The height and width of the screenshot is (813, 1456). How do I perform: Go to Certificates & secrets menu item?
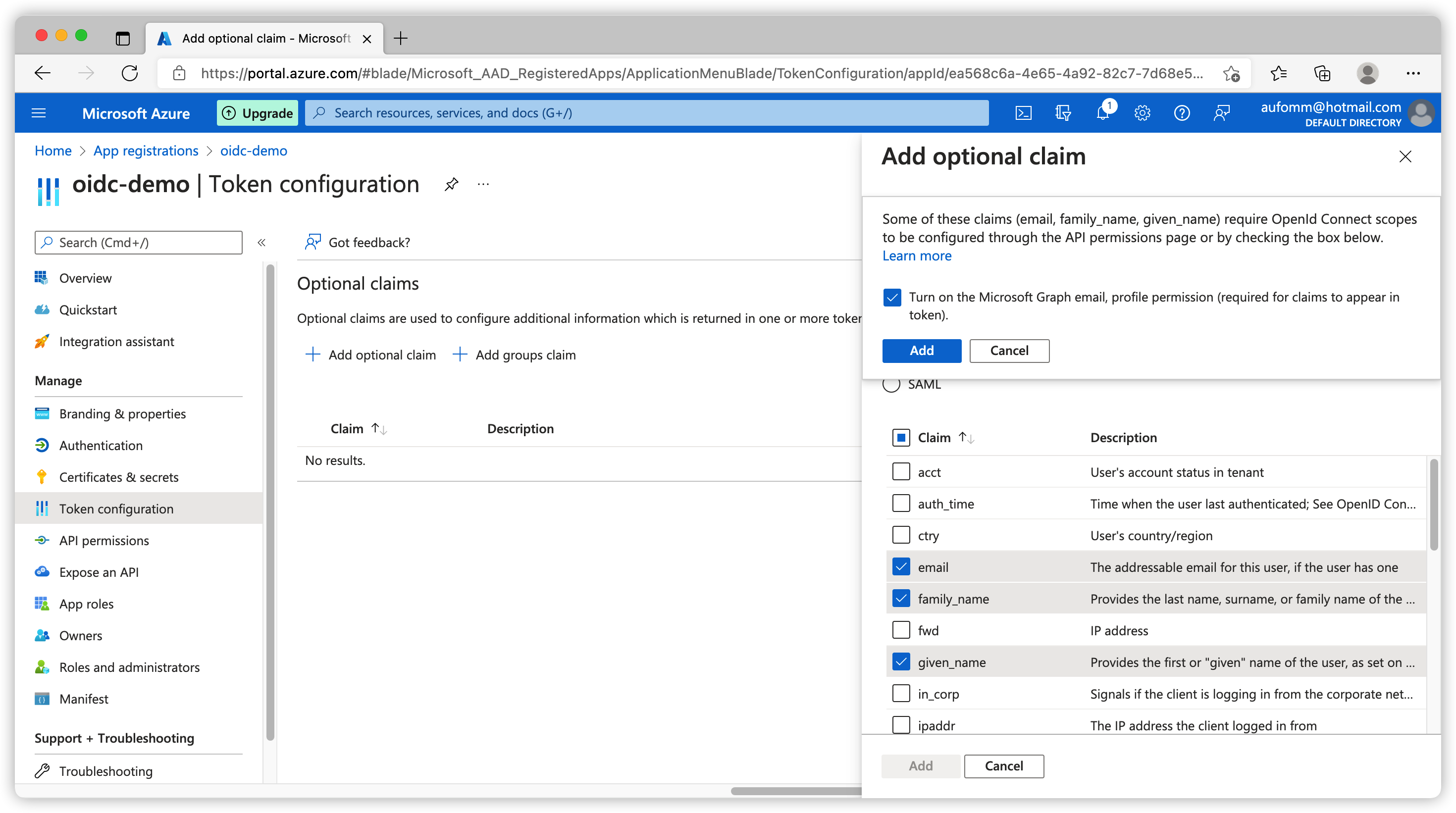[119, 477]
